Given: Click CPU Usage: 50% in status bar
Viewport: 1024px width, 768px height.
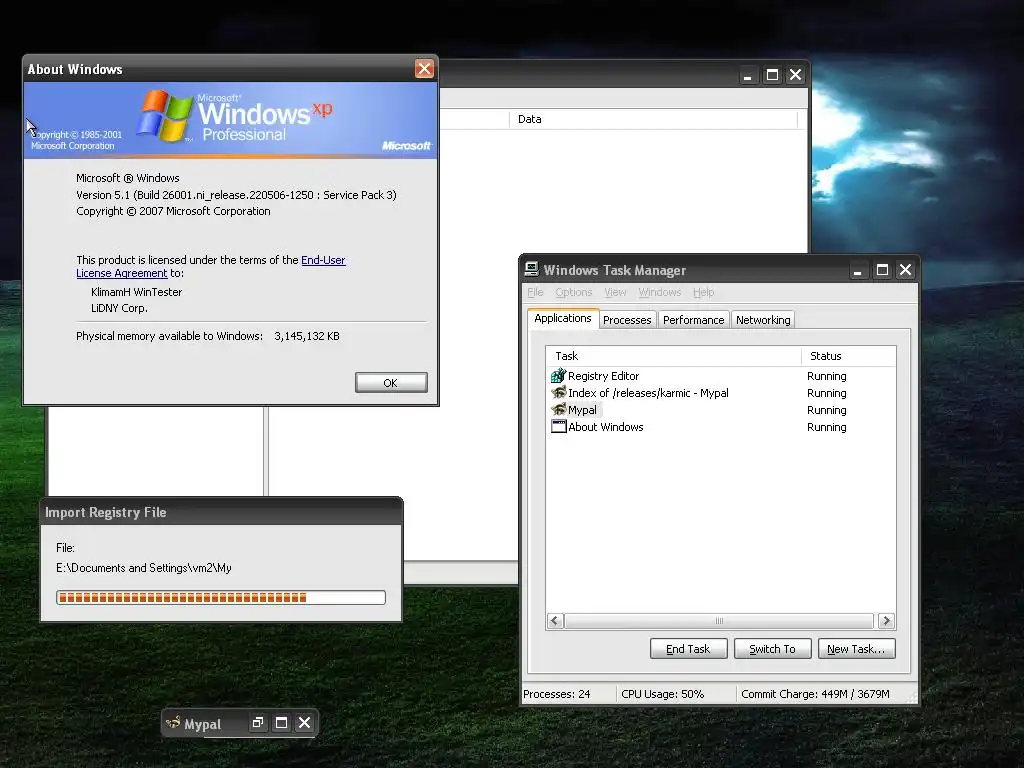Looking at the screenshot, I should 662,694.
